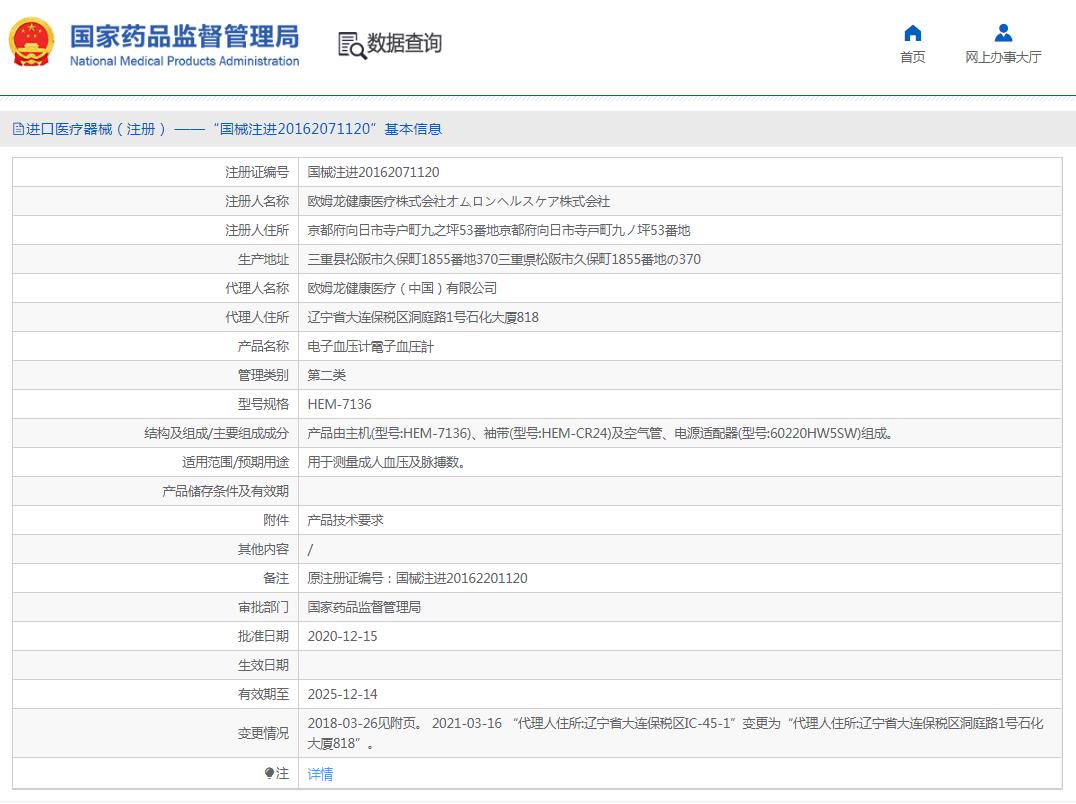Select the 结构及组成 composition description text
Viewport: 1076px width, 804px height.
point(600,433)
